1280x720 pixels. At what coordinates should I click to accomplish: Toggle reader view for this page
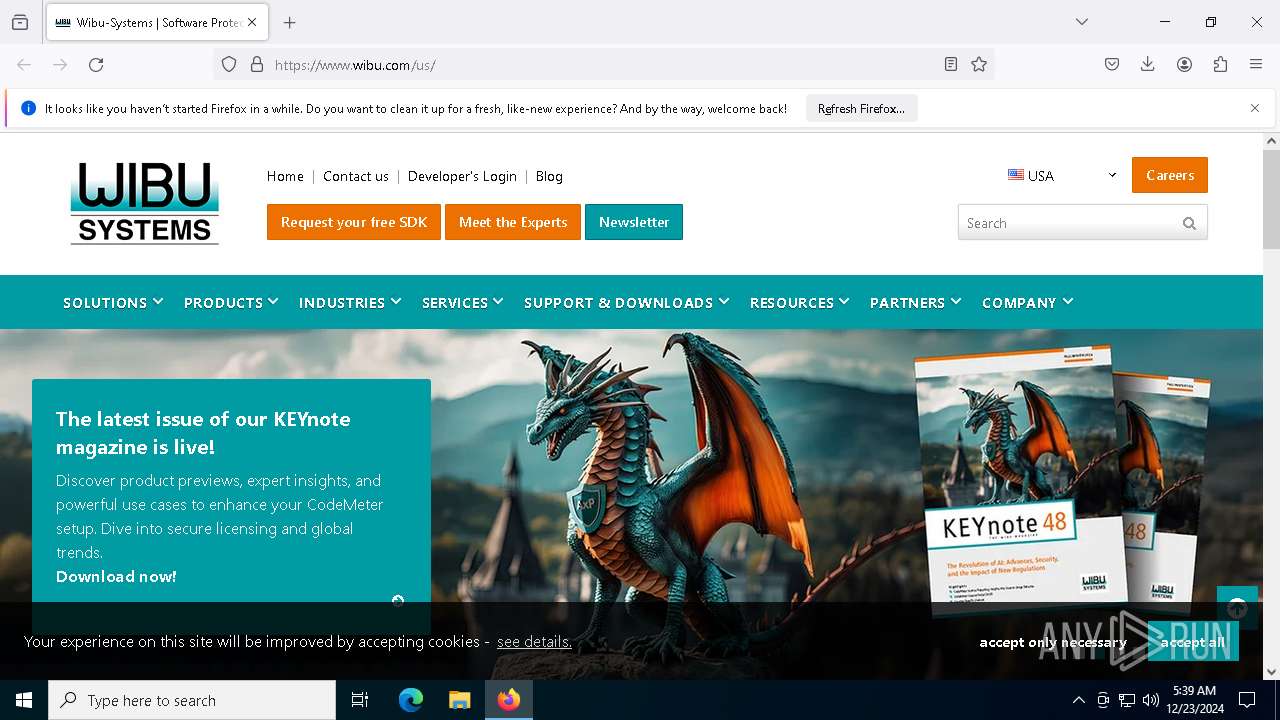point(951,64)
